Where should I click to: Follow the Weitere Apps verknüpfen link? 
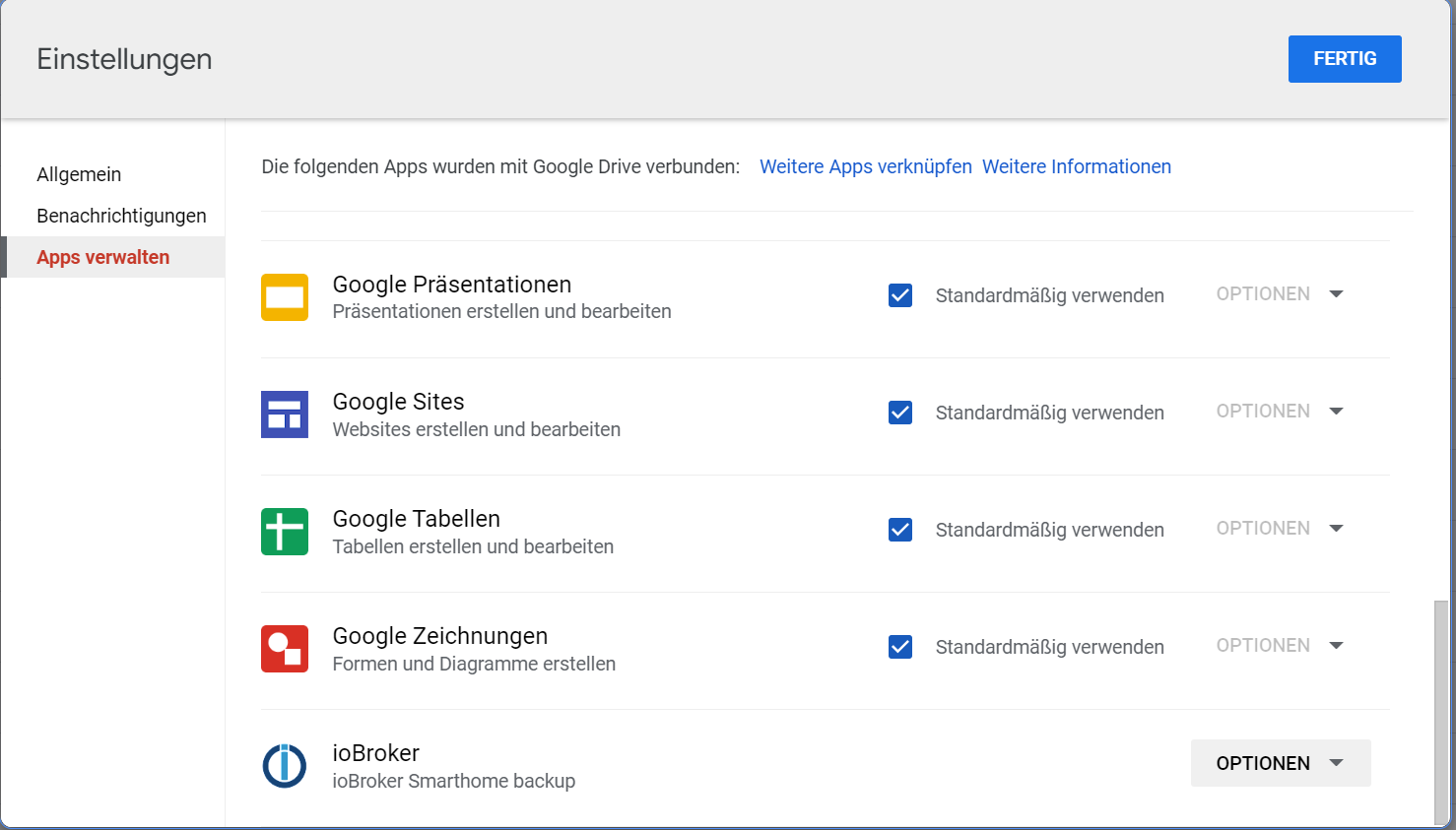[866, 166]
